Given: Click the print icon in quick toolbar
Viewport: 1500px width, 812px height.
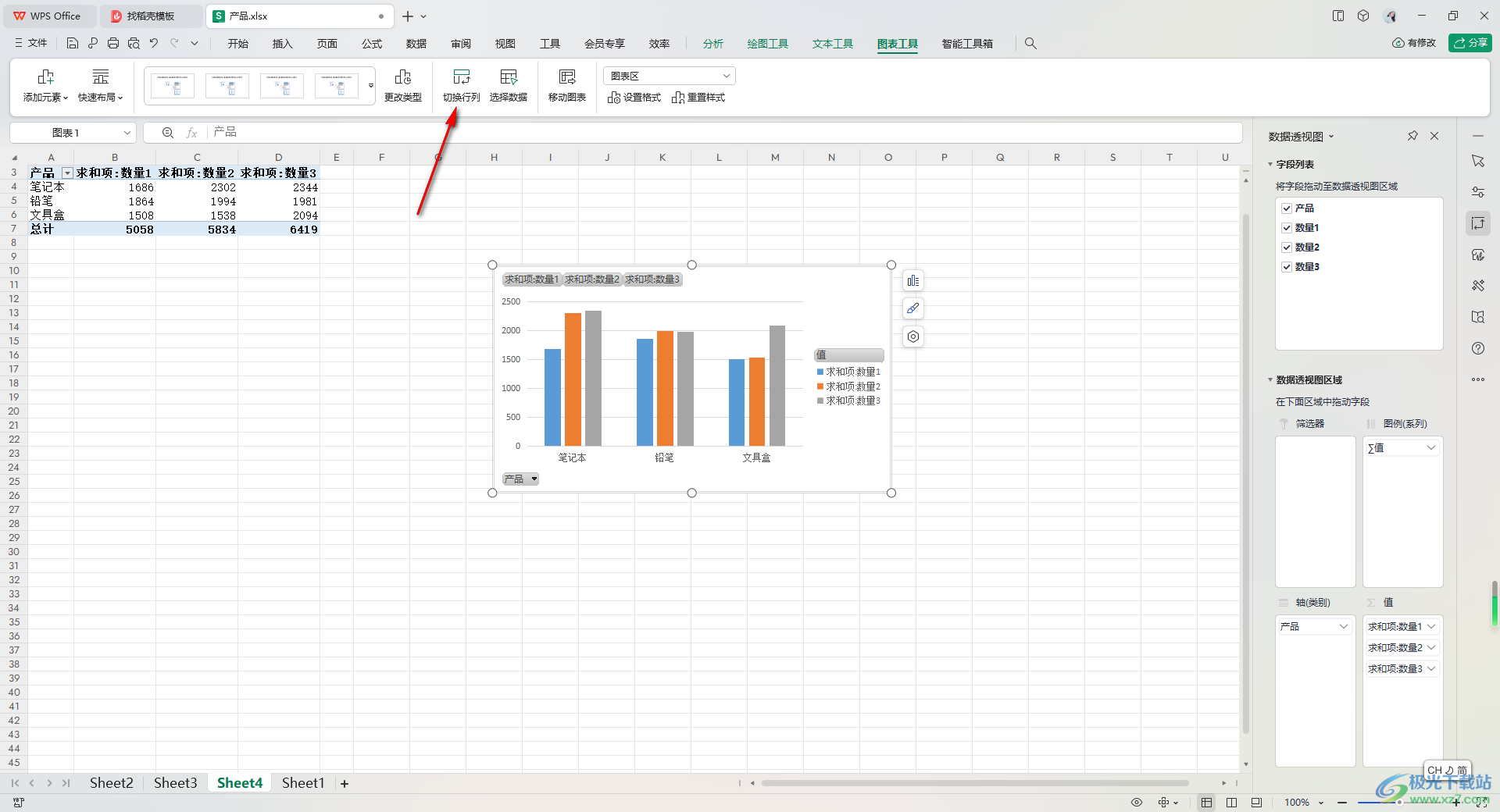Looking at the screenshot, I should (113, 44).
